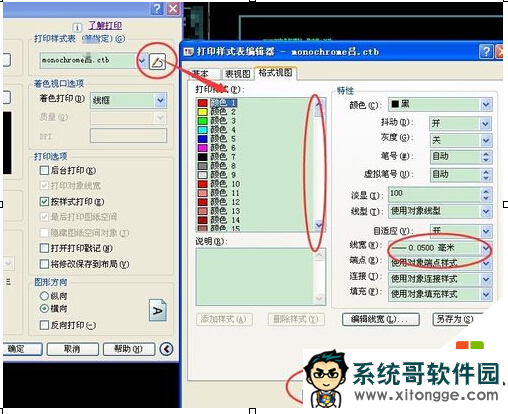This screenshot has width=508, height=414.
Task: Select the 横向 radio button
Action: click(x=44, y=308)
